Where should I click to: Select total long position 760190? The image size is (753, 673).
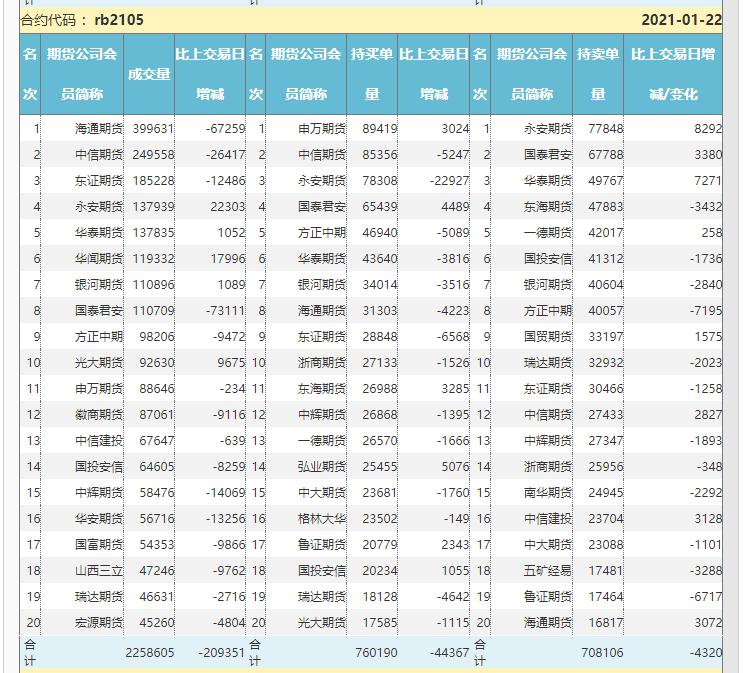click(x=376, y=652)
